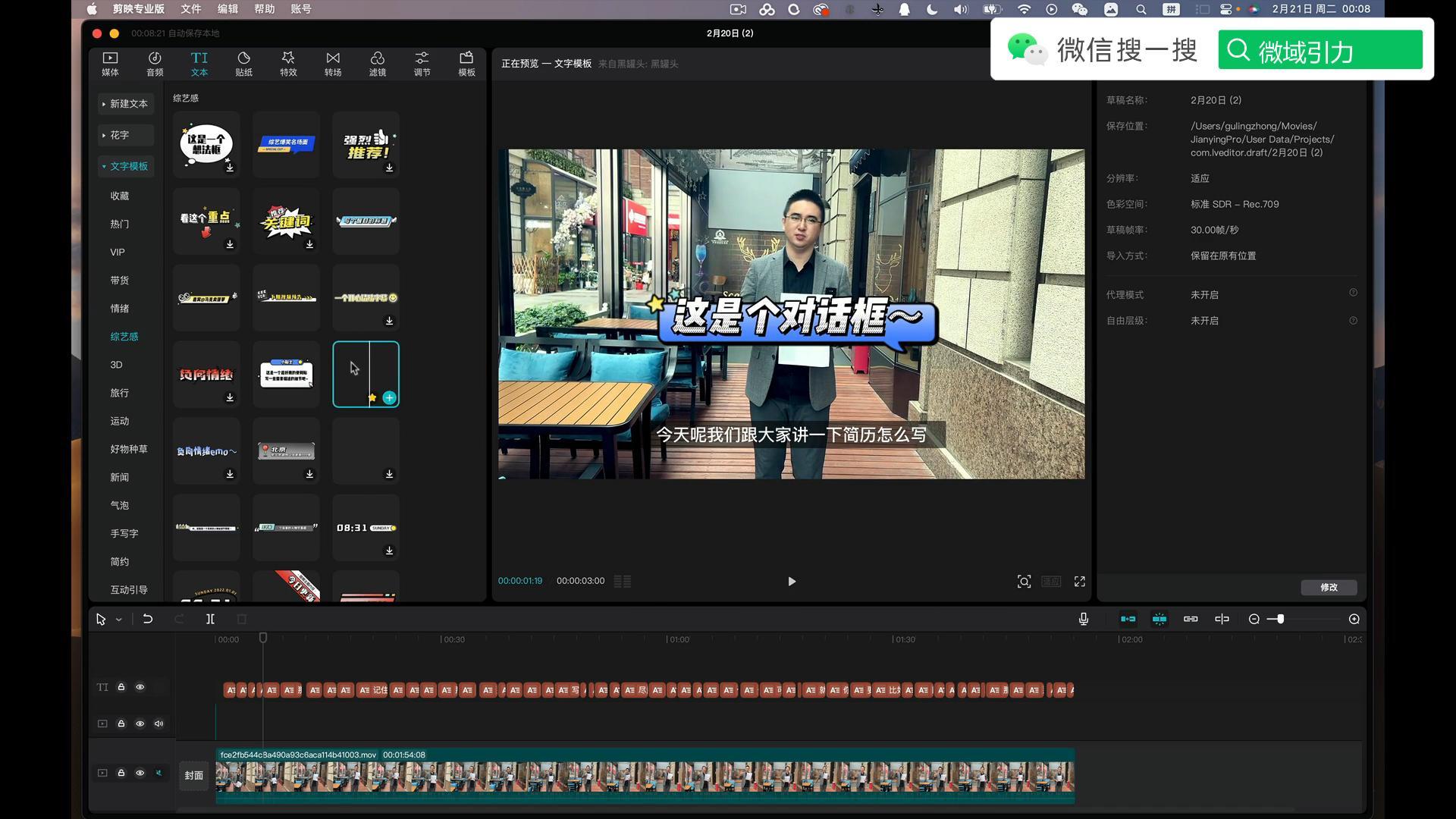Collapse the 文字模板 section

coord(126,166)
